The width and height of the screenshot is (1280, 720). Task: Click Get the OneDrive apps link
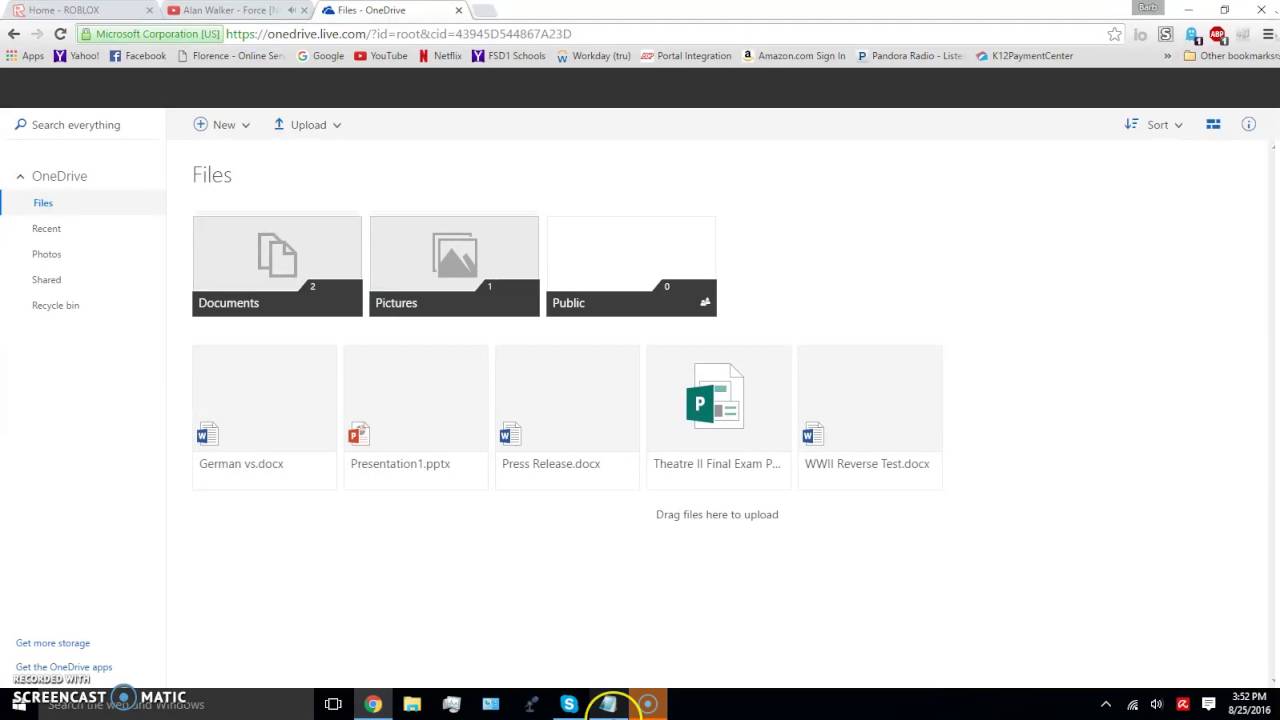(x=64, y=667)
